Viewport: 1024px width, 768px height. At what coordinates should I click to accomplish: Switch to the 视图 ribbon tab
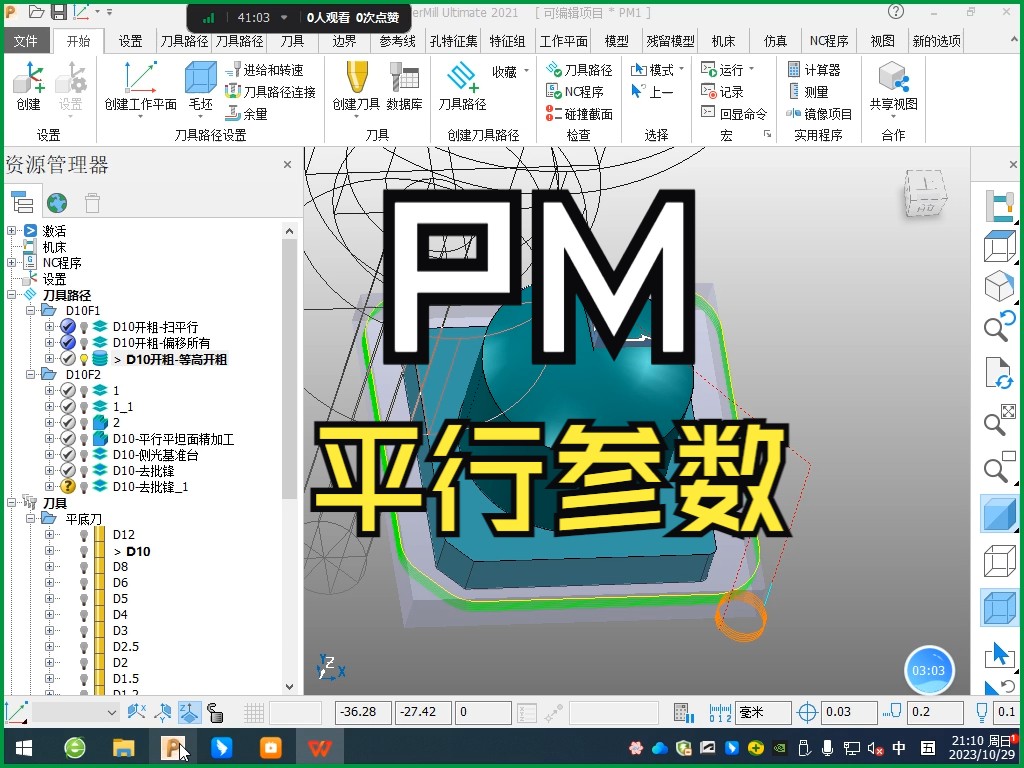882,41
